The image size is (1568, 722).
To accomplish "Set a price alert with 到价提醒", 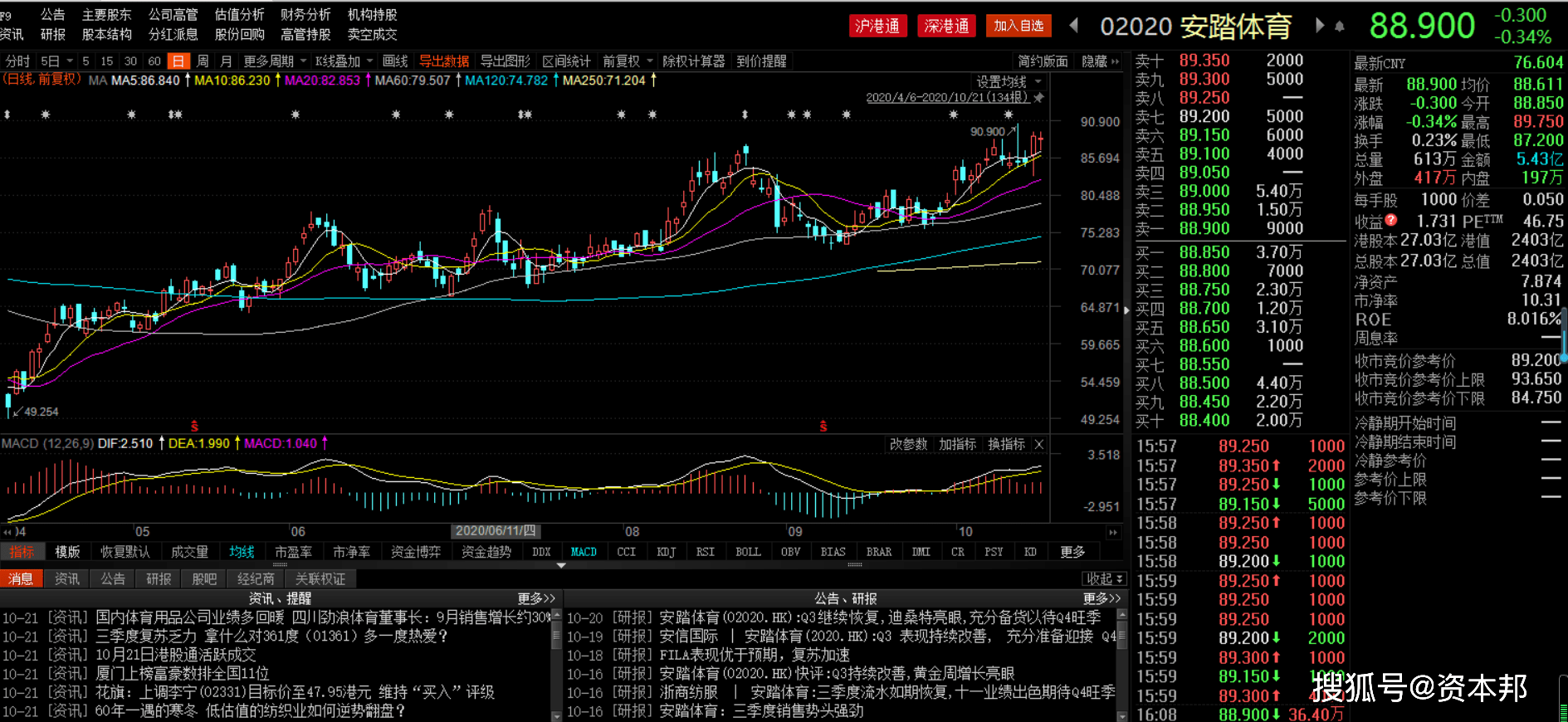I will tap(762, 61).
